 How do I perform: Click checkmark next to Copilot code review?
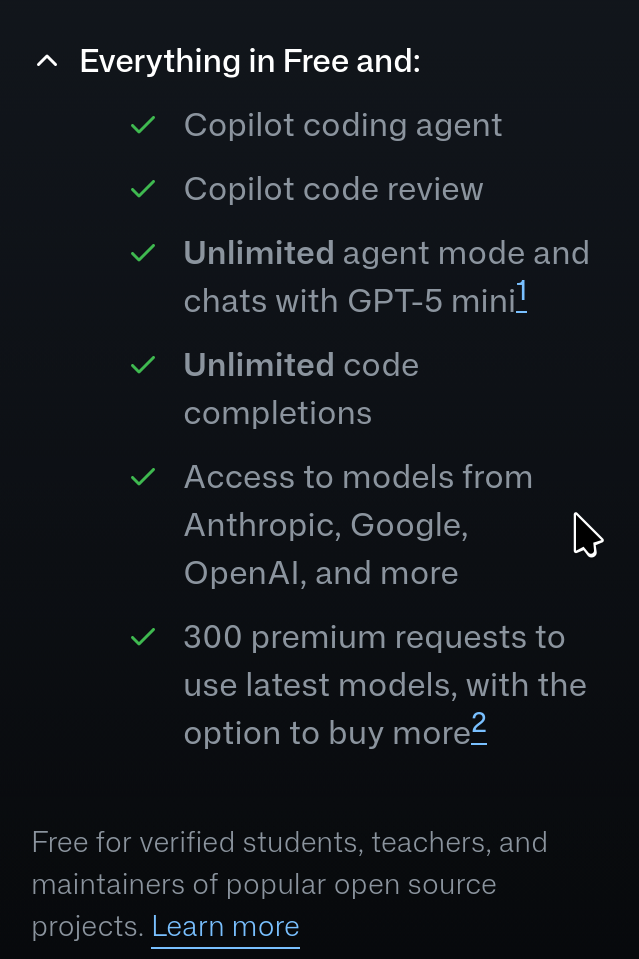click(143, 188)
